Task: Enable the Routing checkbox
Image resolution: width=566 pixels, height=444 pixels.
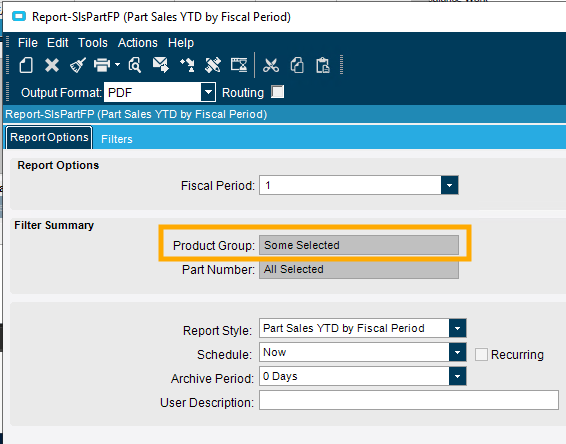Action: (x=278, y=92)
